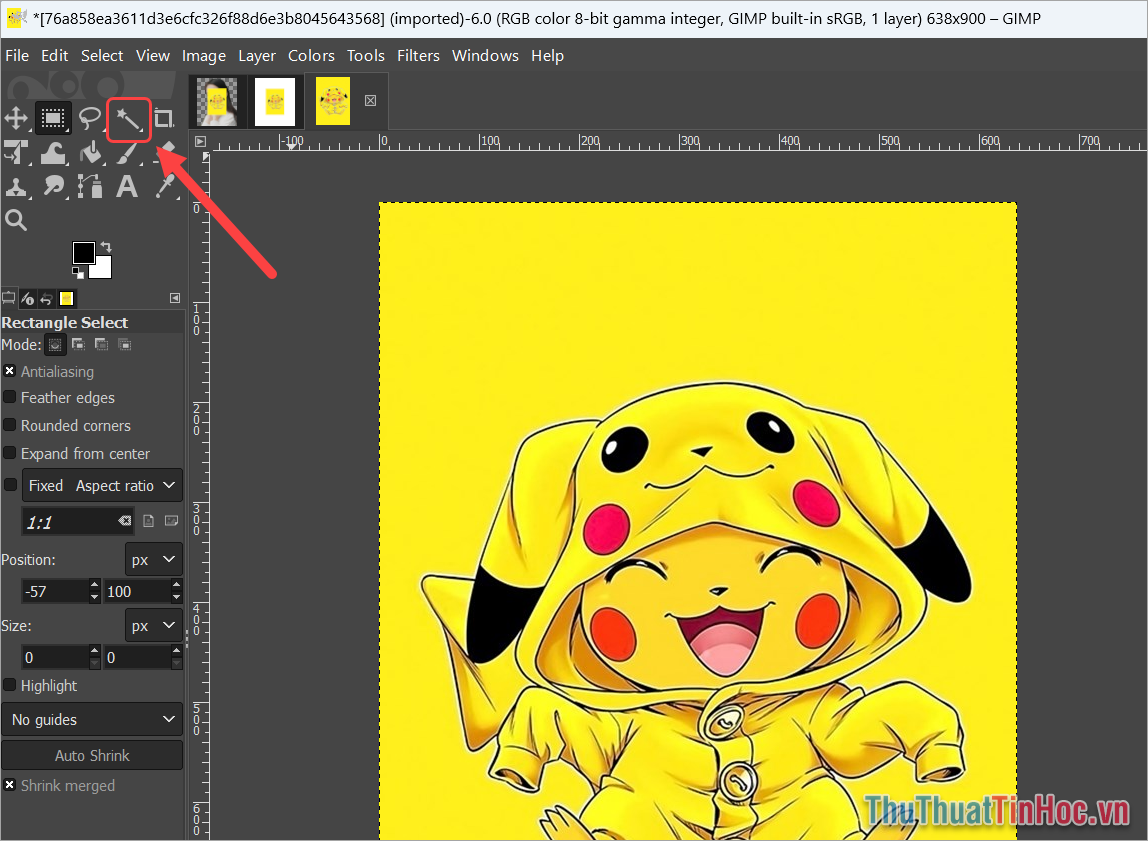Enable Expand from center option
Viewport: 1148px width, 841px height.
(x=10, y=452)
